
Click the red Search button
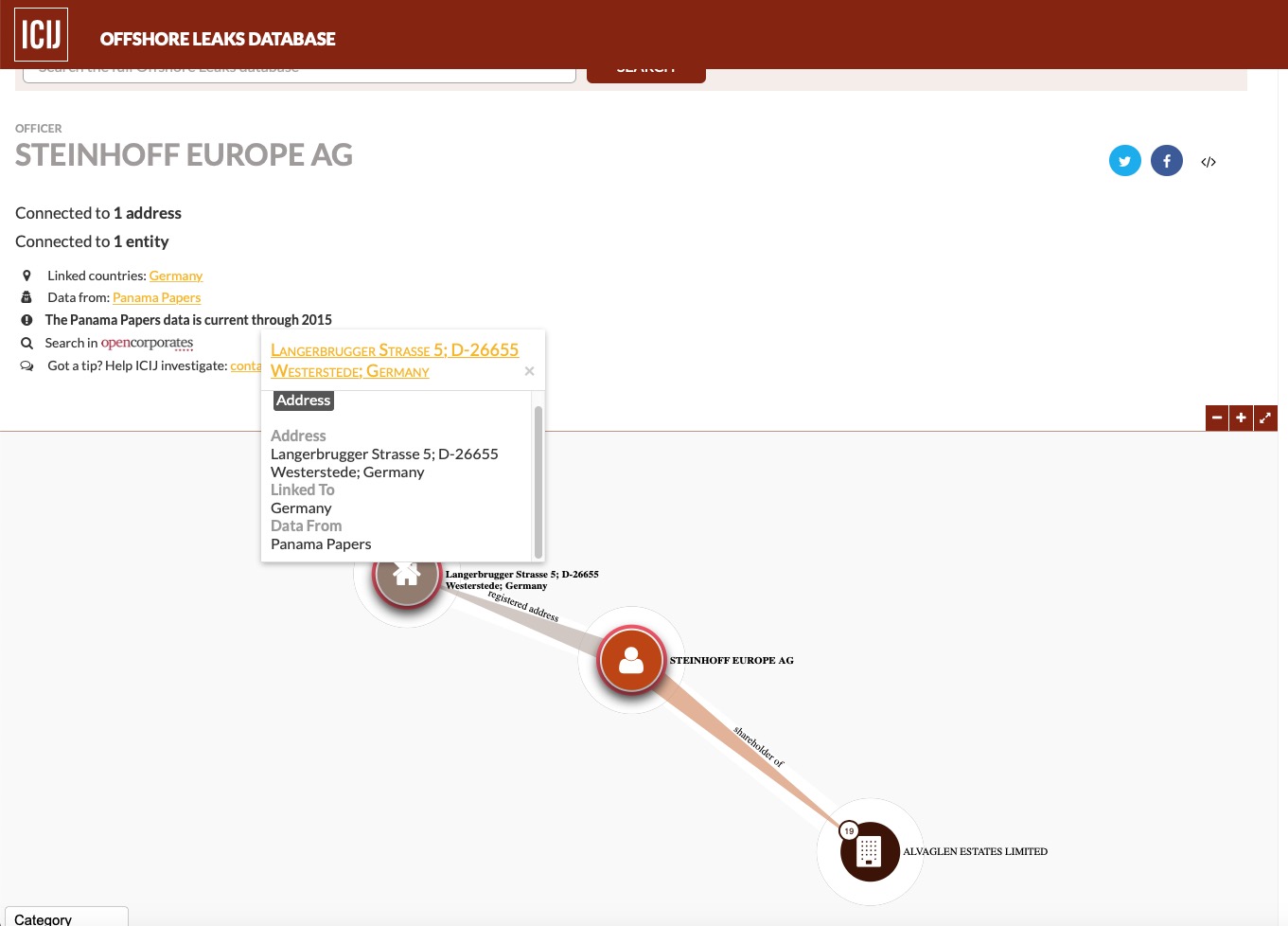click(x=646, y=75)
